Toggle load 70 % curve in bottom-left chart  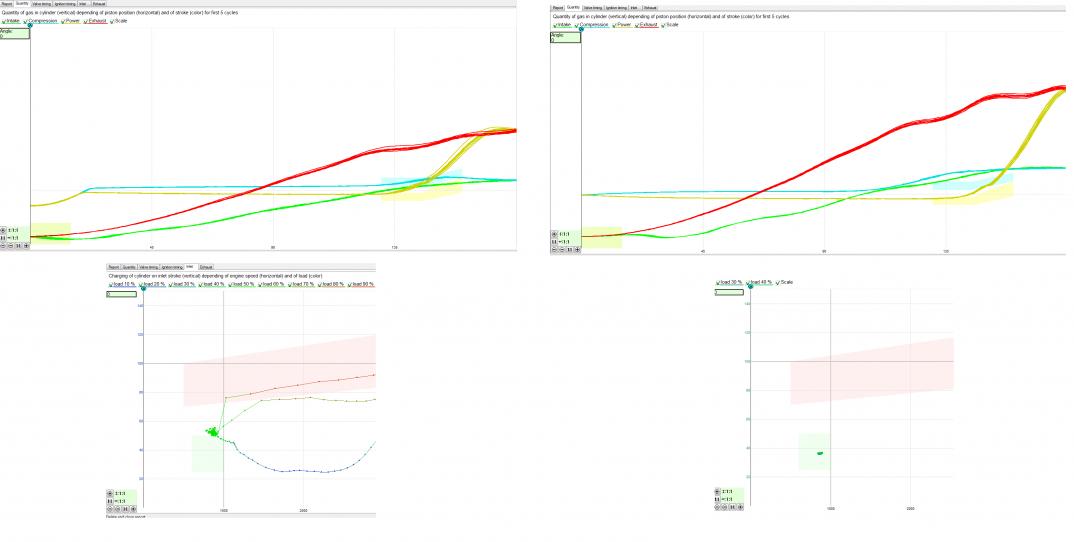pyautogui.click(x=301, y=284)
